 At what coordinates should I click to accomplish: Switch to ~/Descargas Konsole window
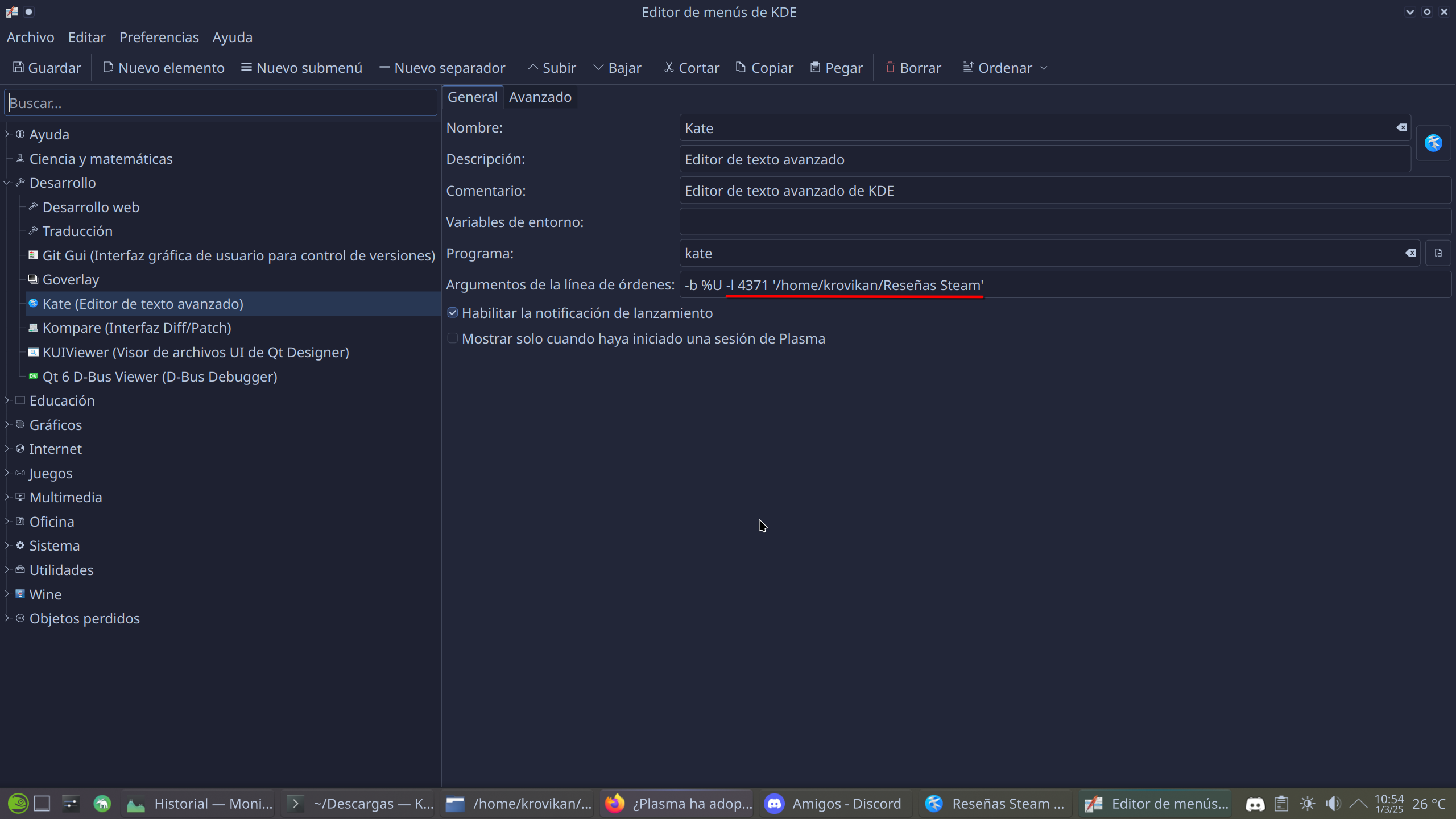click(x=358, y=804)
